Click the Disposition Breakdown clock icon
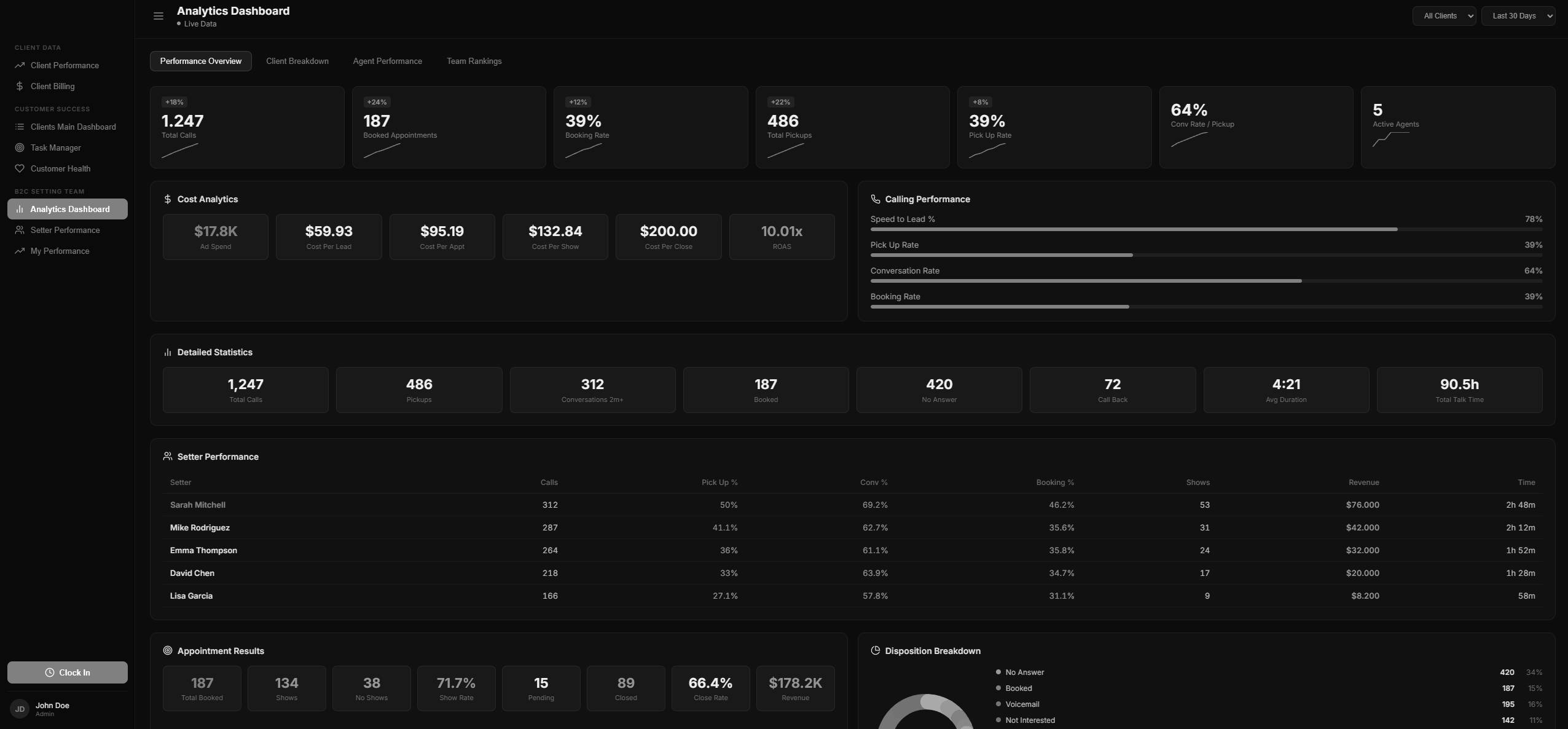Viewport: 1568px width, 729px height. tap(875, 650)
